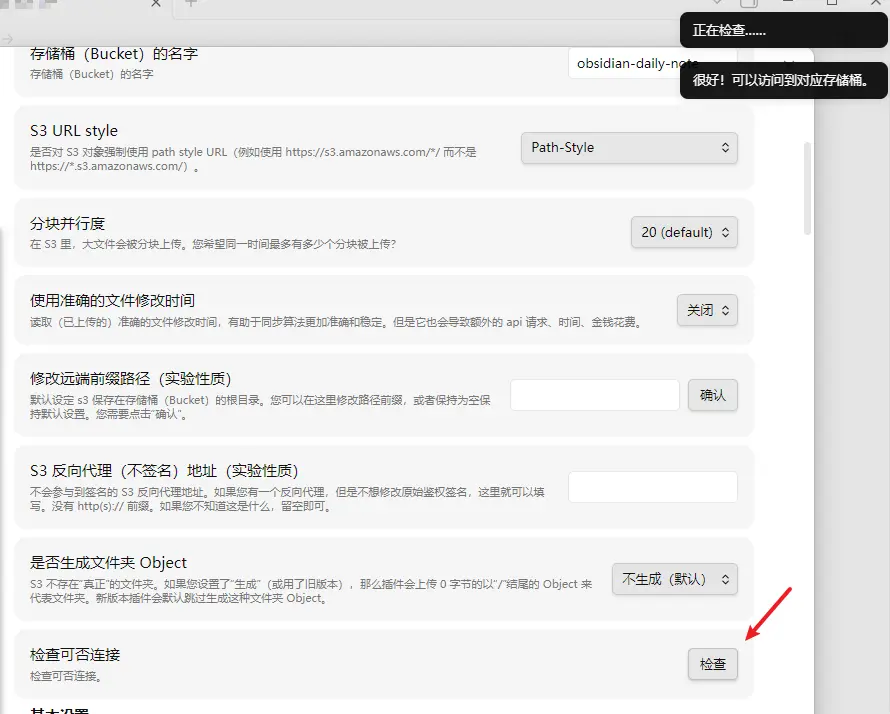Click the 分块并行度 heading
The width and height of the screenshot is (890, 714).
[68, 224]
